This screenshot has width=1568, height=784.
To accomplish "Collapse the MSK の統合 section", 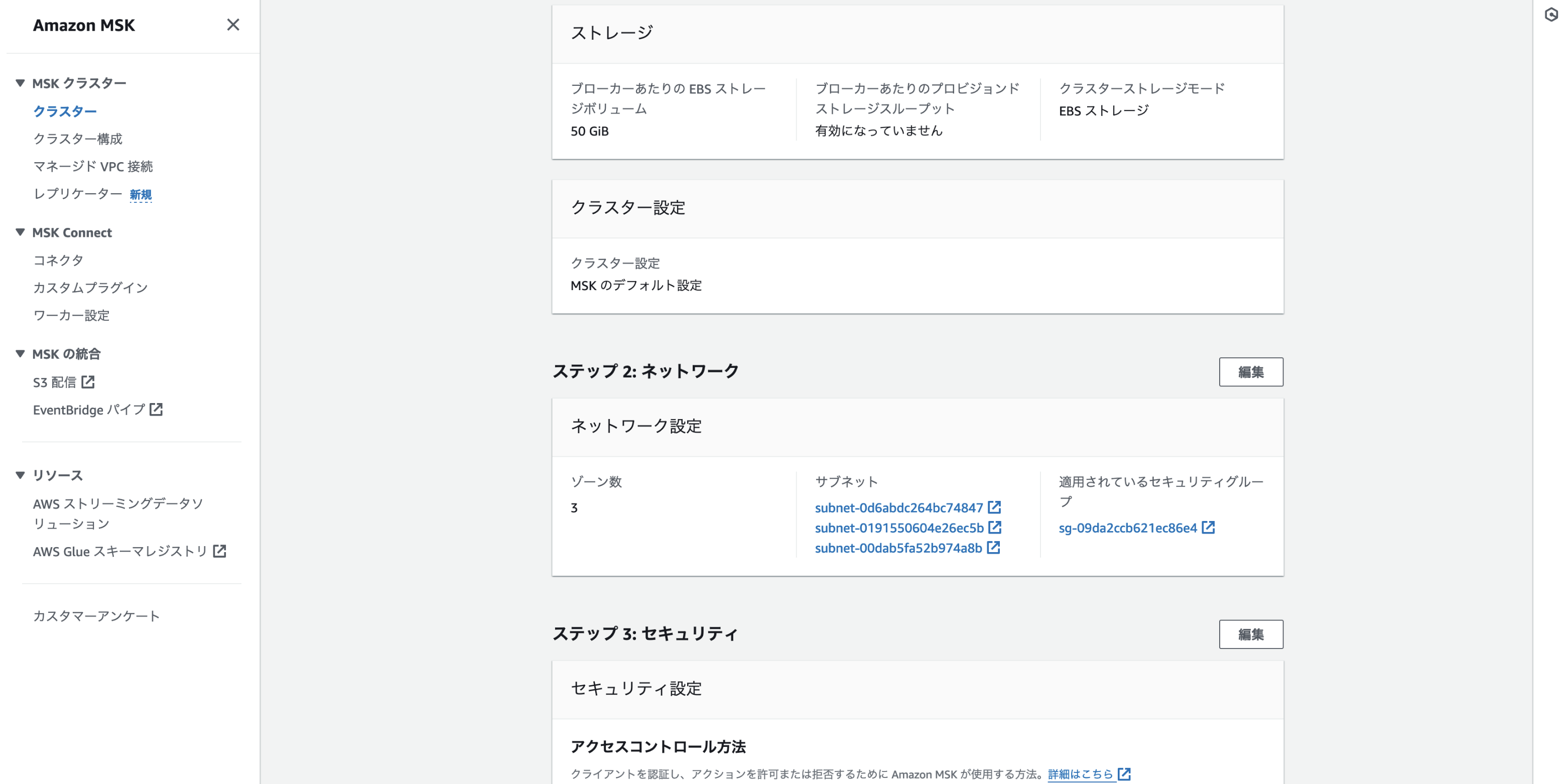I will pyautogui.click(x=20, y=353).
